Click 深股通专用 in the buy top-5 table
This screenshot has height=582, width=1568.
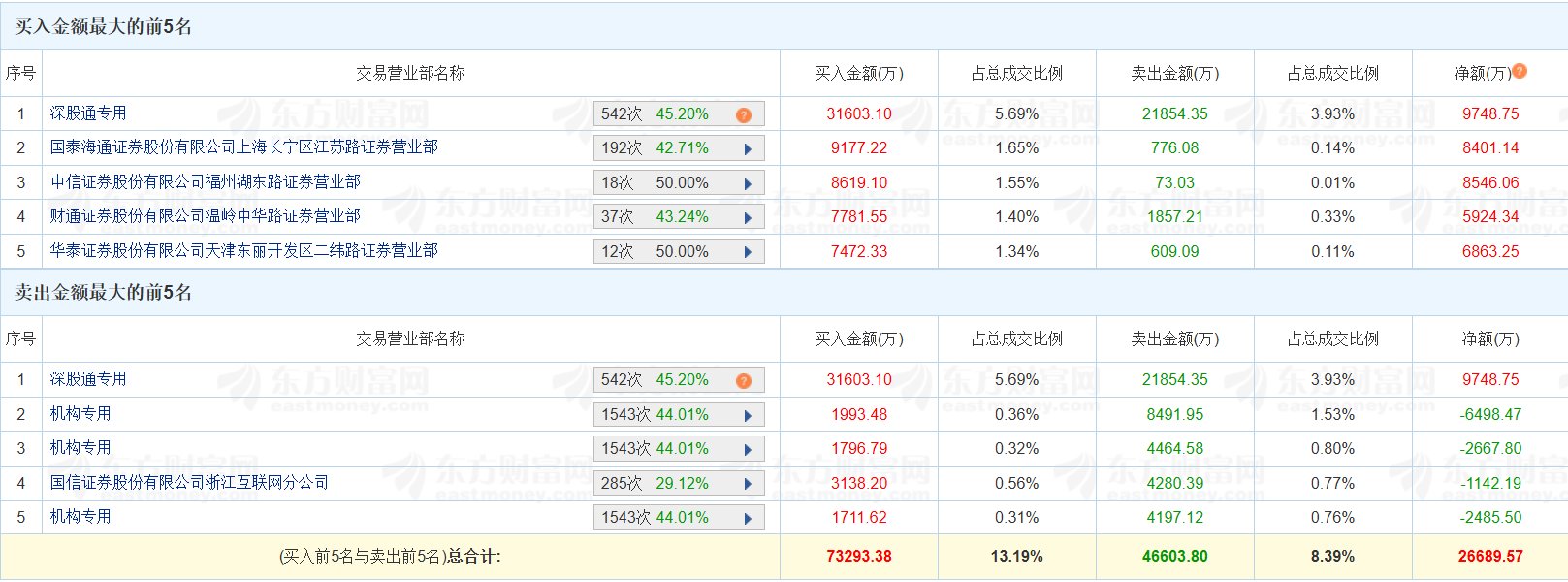pyautogui.click(x=88, y=113)
